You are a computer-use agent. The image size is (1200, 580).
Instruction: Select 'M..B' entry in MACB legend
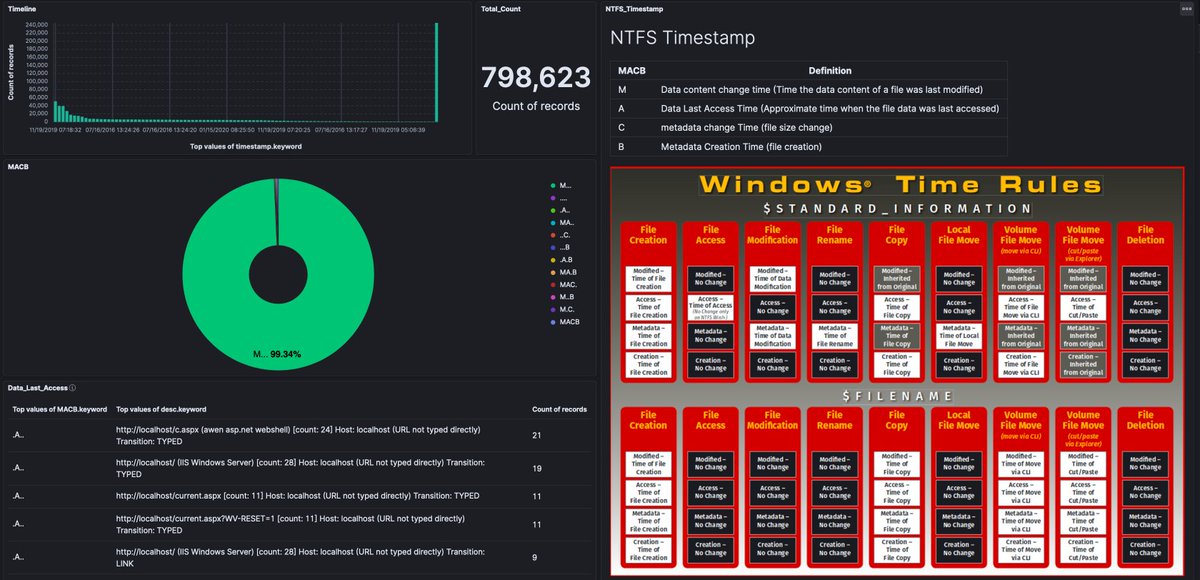pos(566,295)
